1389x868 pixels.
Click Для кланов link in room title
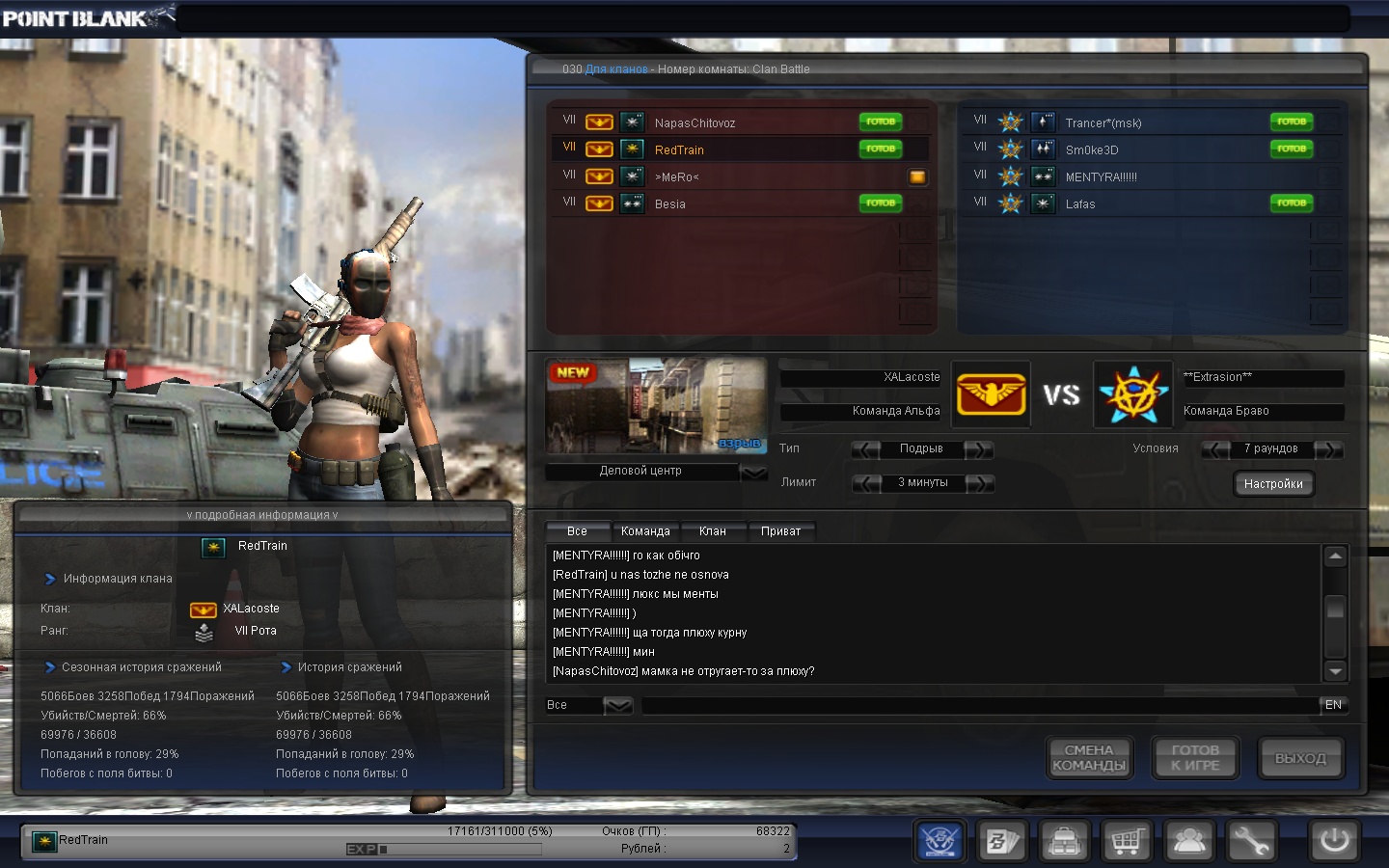(x=616, y=69)
